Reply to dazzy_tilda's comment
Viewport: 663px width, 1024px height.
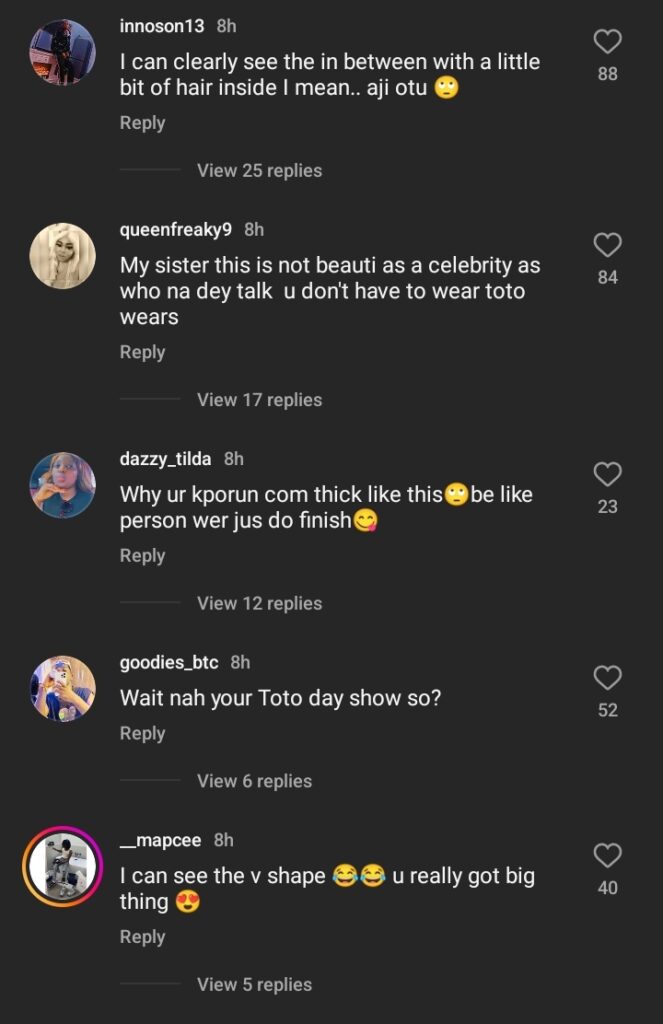(x=142, y=556)
